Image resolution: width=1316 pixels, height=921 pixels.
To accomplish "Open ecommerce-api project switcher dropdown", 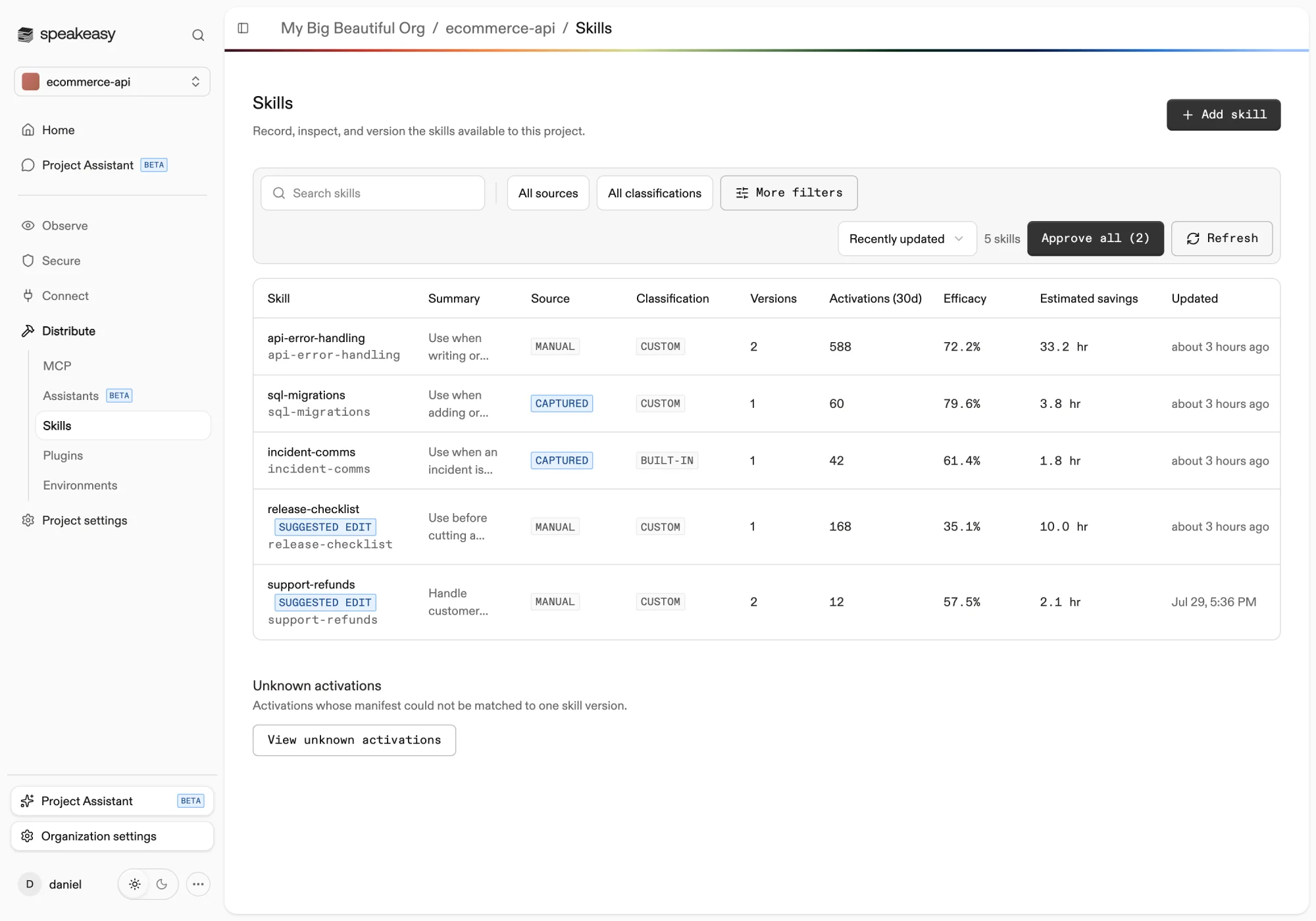I will click(x=113, y=82).
